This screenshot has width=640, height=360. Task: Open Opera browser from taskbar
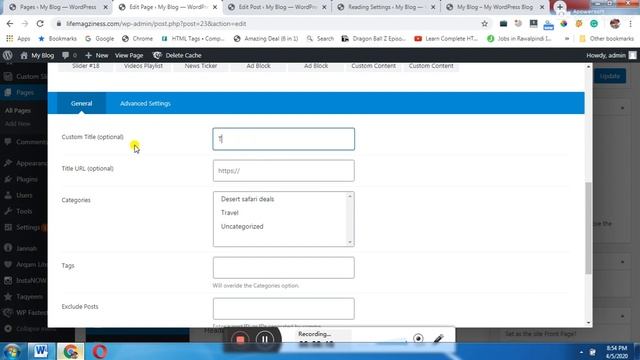100,351
